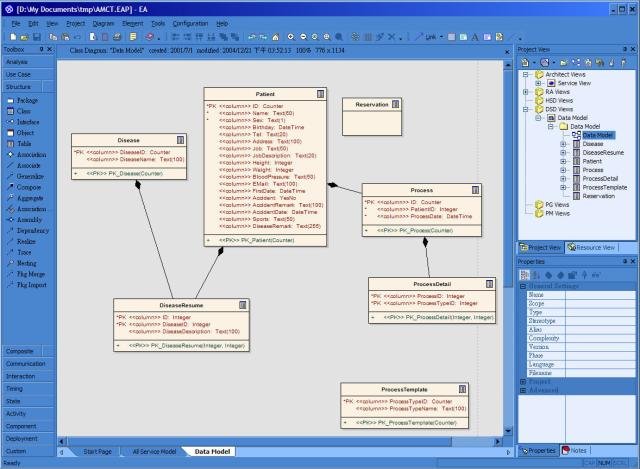The image size is (640, 469).
Task: Click the Delete X toolbar icon
Action: [391, 37]
